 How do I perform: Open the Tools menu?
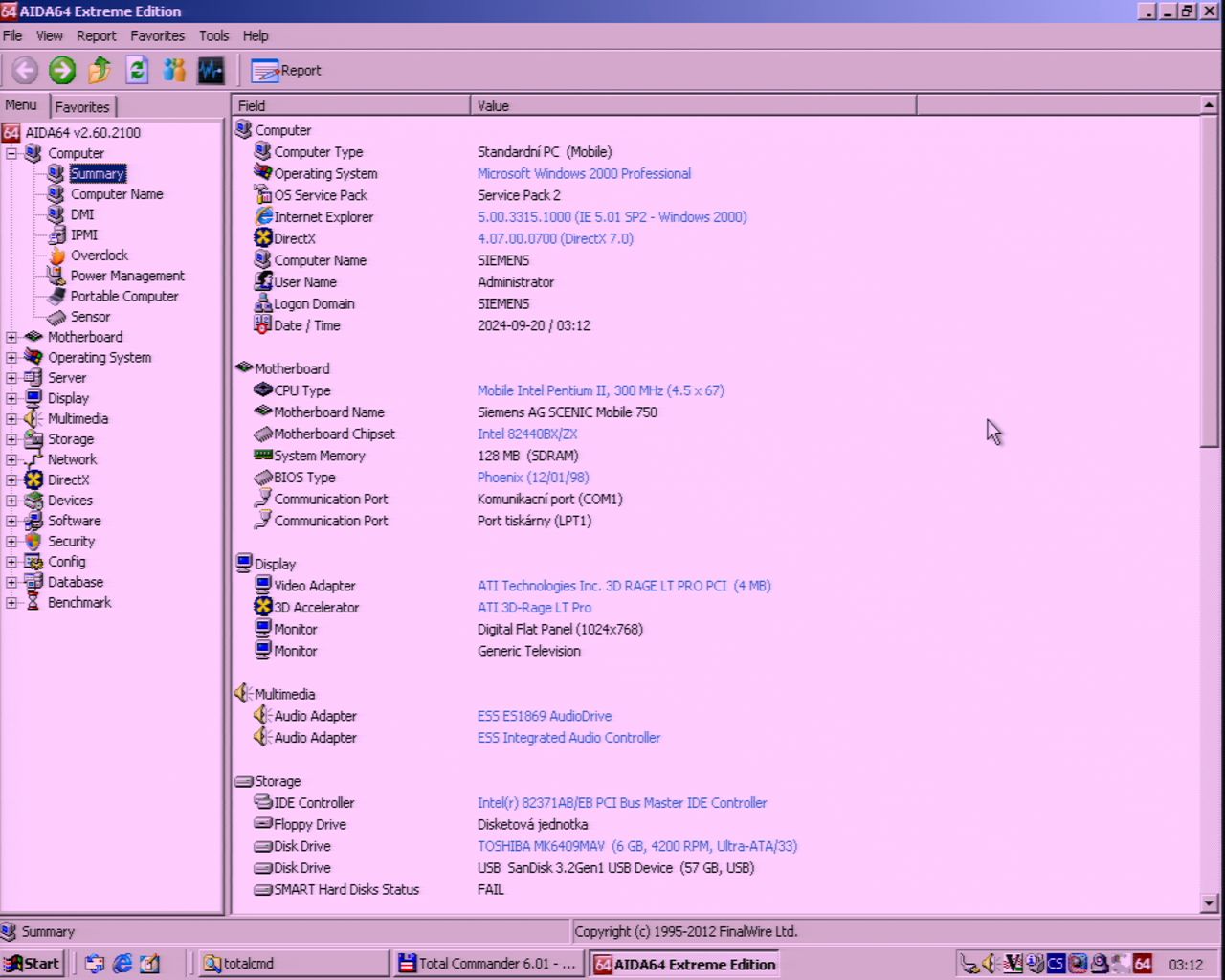tap(213, 35)
